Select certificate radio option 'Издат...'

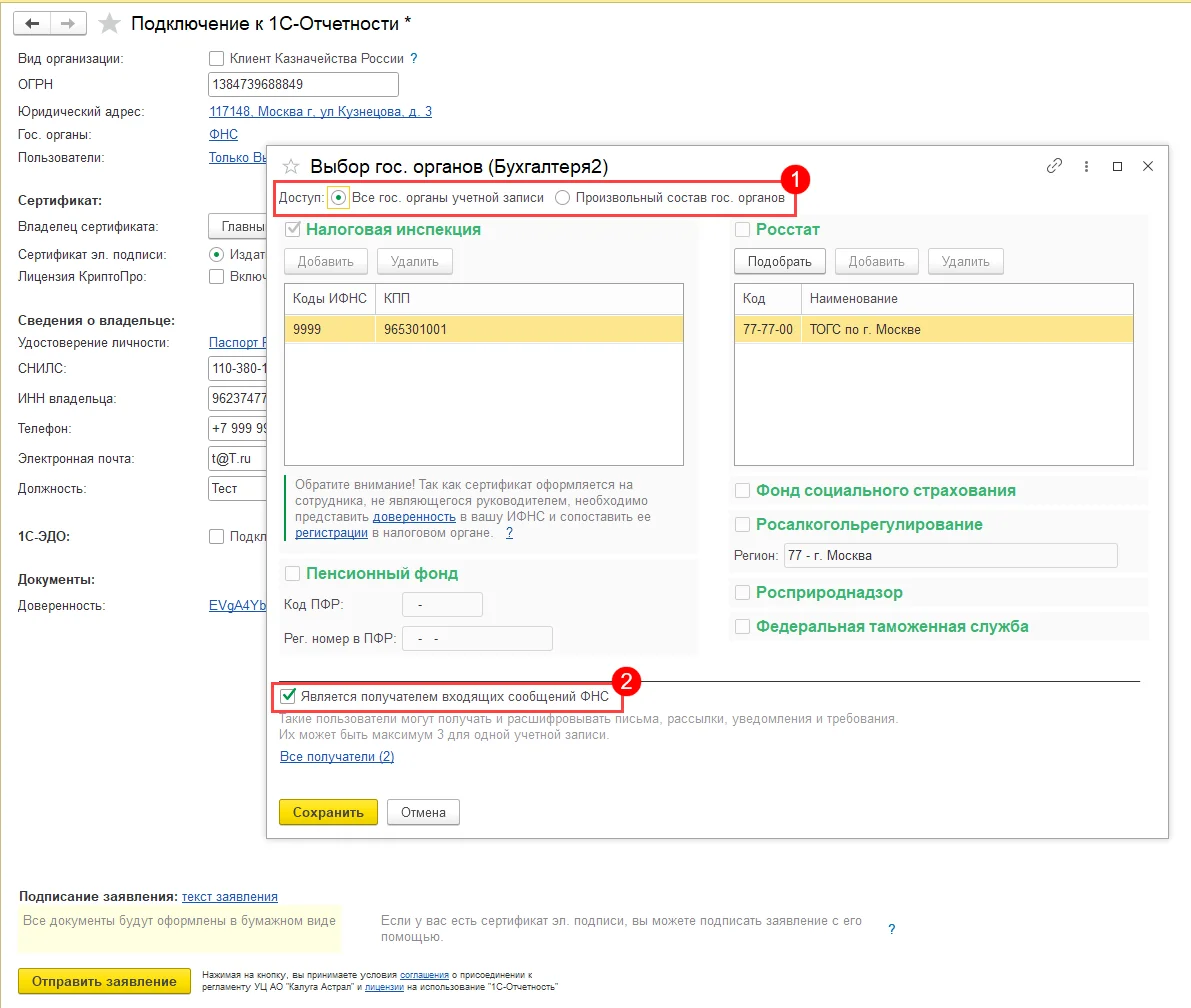[216, 254]
